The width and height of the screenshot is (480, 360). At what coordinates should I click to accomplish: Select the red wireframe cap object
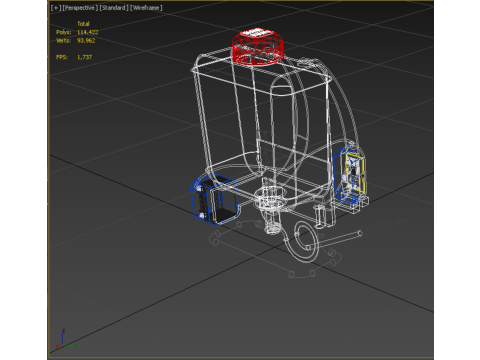coord(258,47)
